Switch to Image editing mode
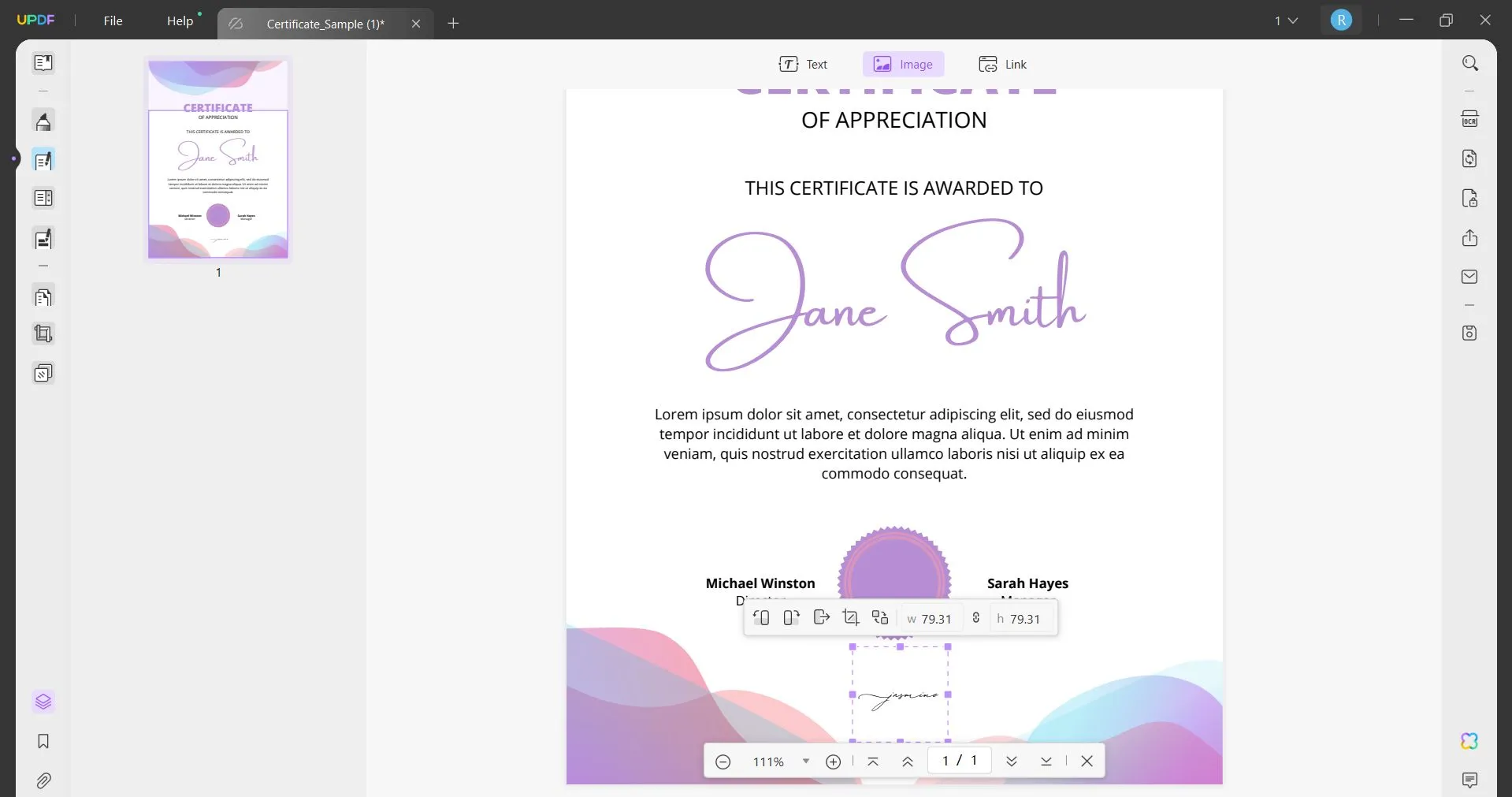This screenshot has width=1512, height=797. tap(903, 65)
